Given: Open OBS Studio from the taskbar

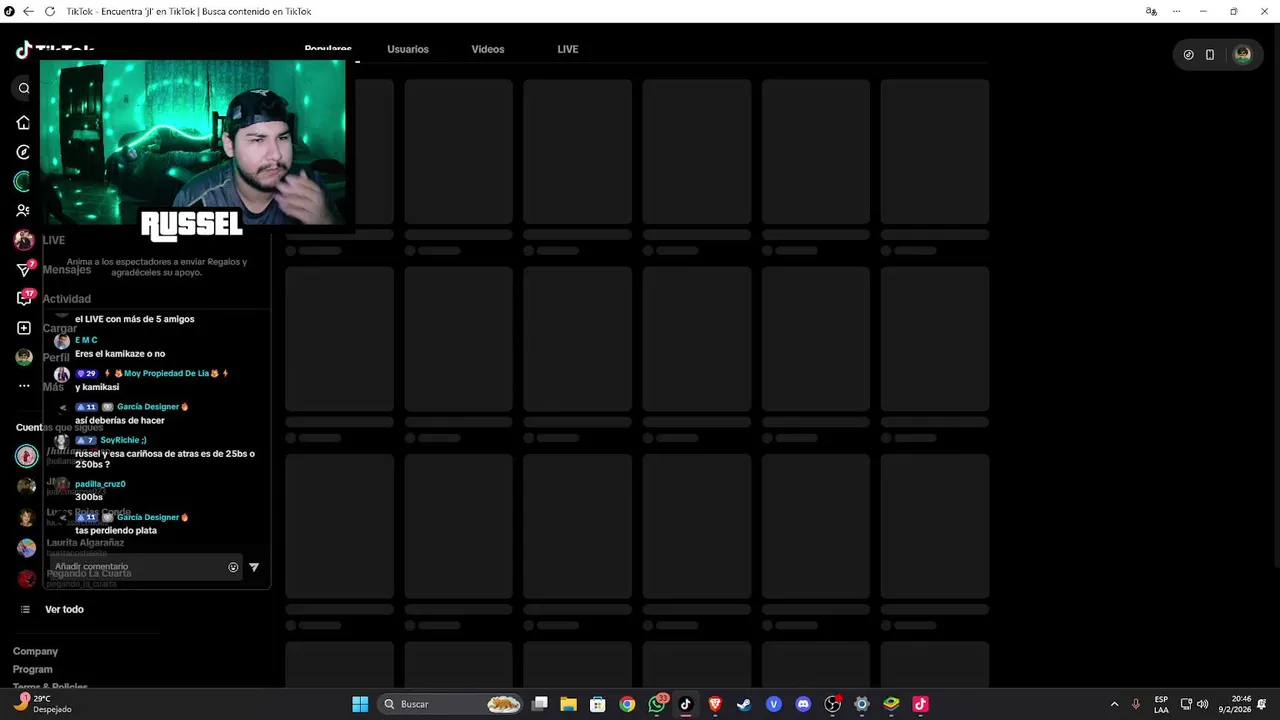Looking at the screenshot, I should 832,704.
